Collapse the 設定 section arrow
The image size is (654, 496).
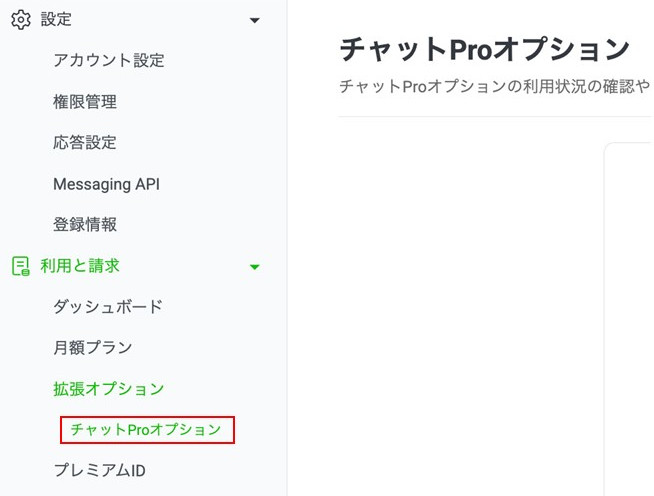255,21
